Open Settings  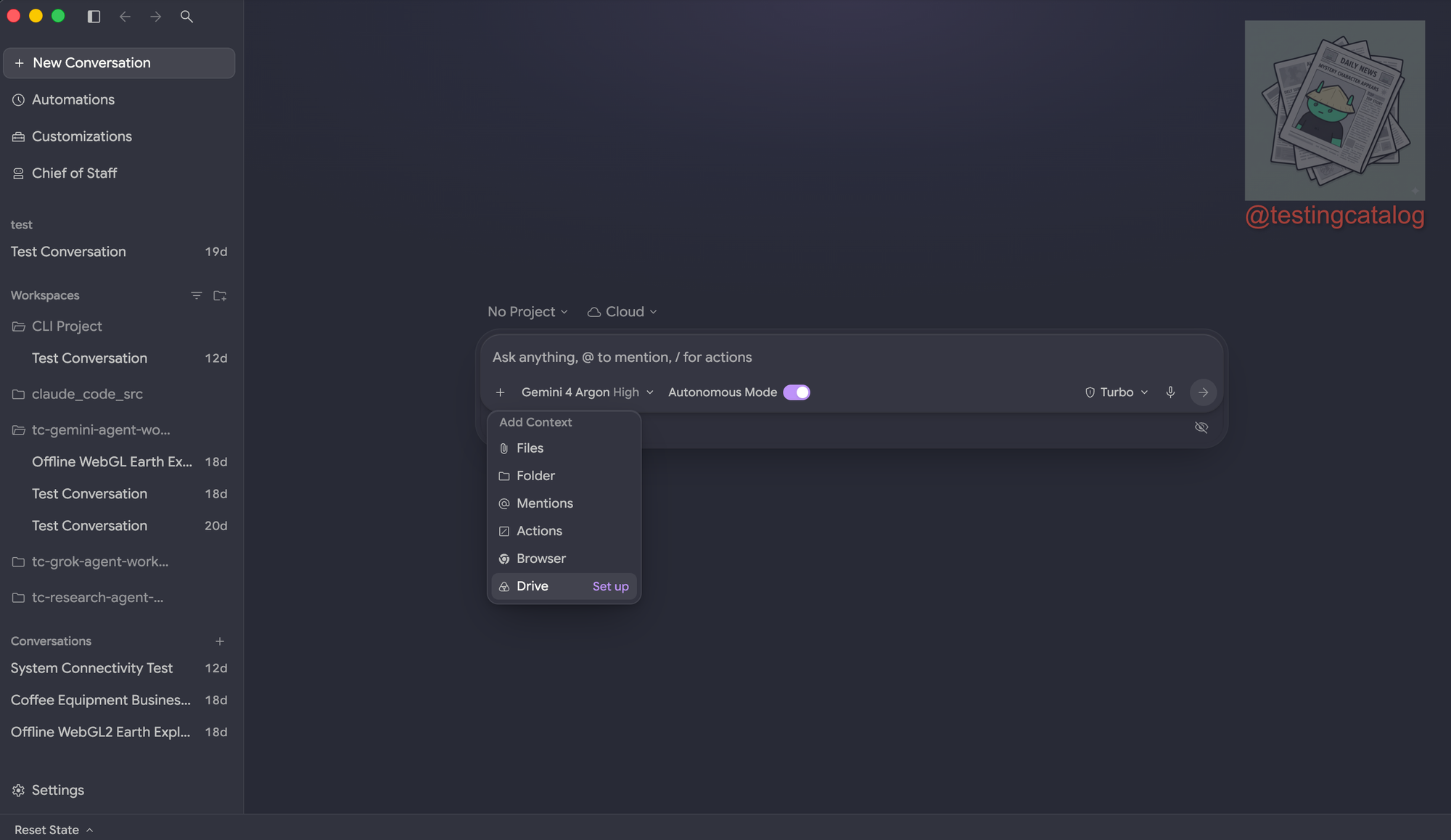click(49, 790)
